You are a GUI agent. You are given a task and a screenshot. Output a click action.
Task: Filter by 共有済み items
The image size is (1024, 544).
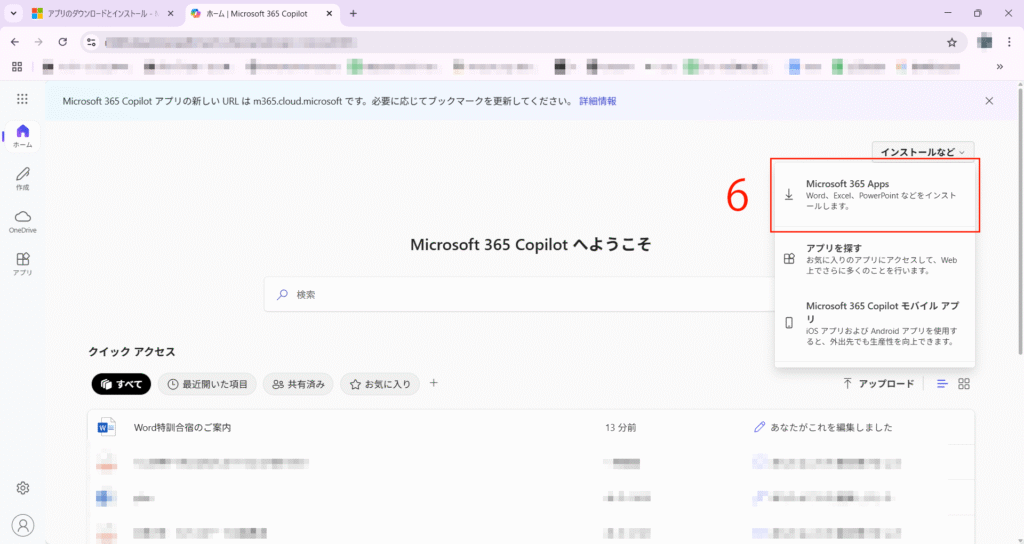(298, 384)
